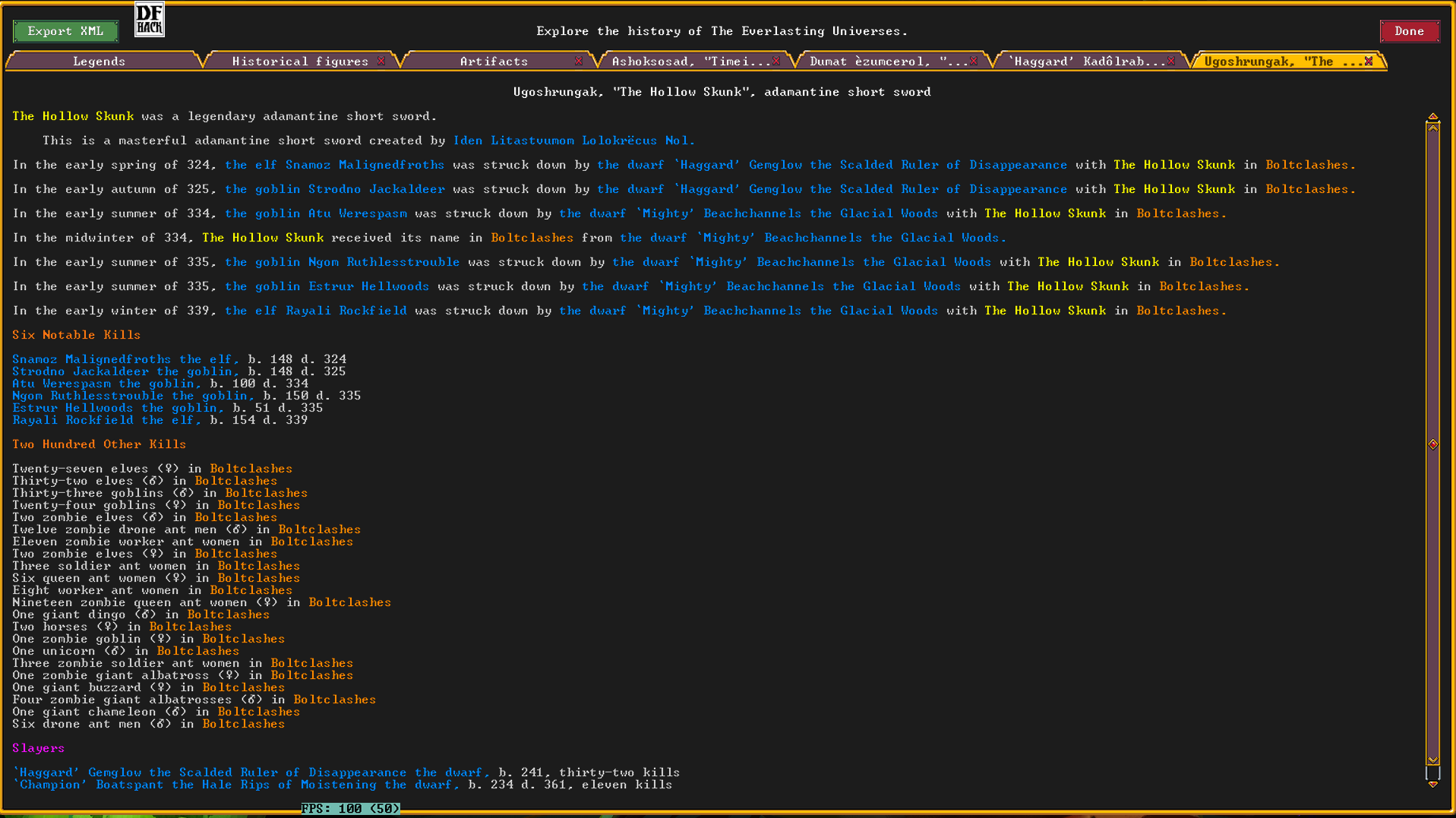Close the Ugoshrungak tab

tap(1369, 61)
